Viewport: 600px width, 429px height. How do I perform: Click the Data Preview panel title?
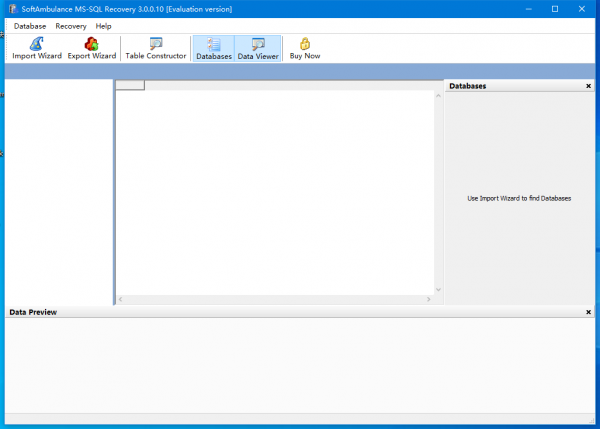33,312
